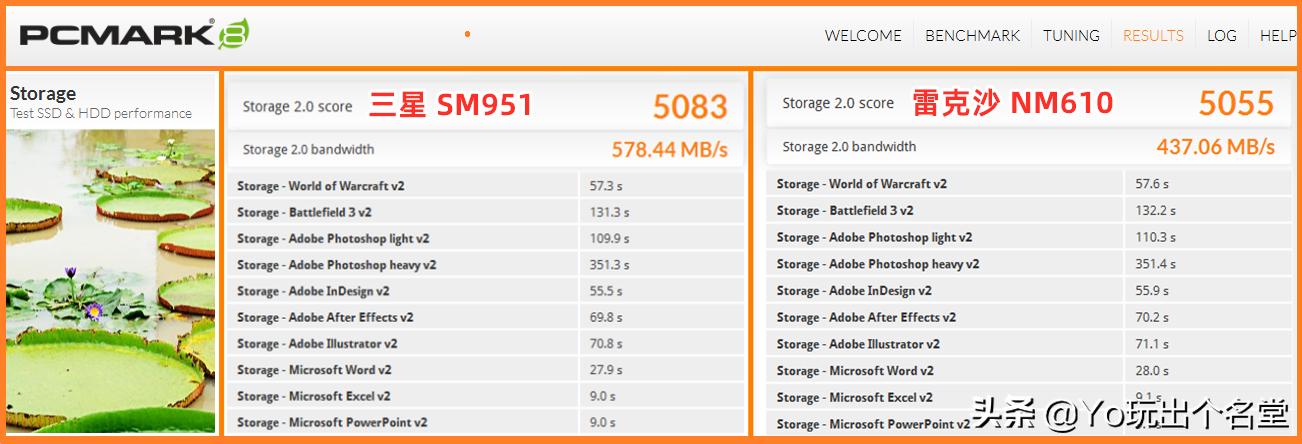Select the 437.06 MB/s bandwidth value
1302x444 pixels.
click(x=1215, y=147)
